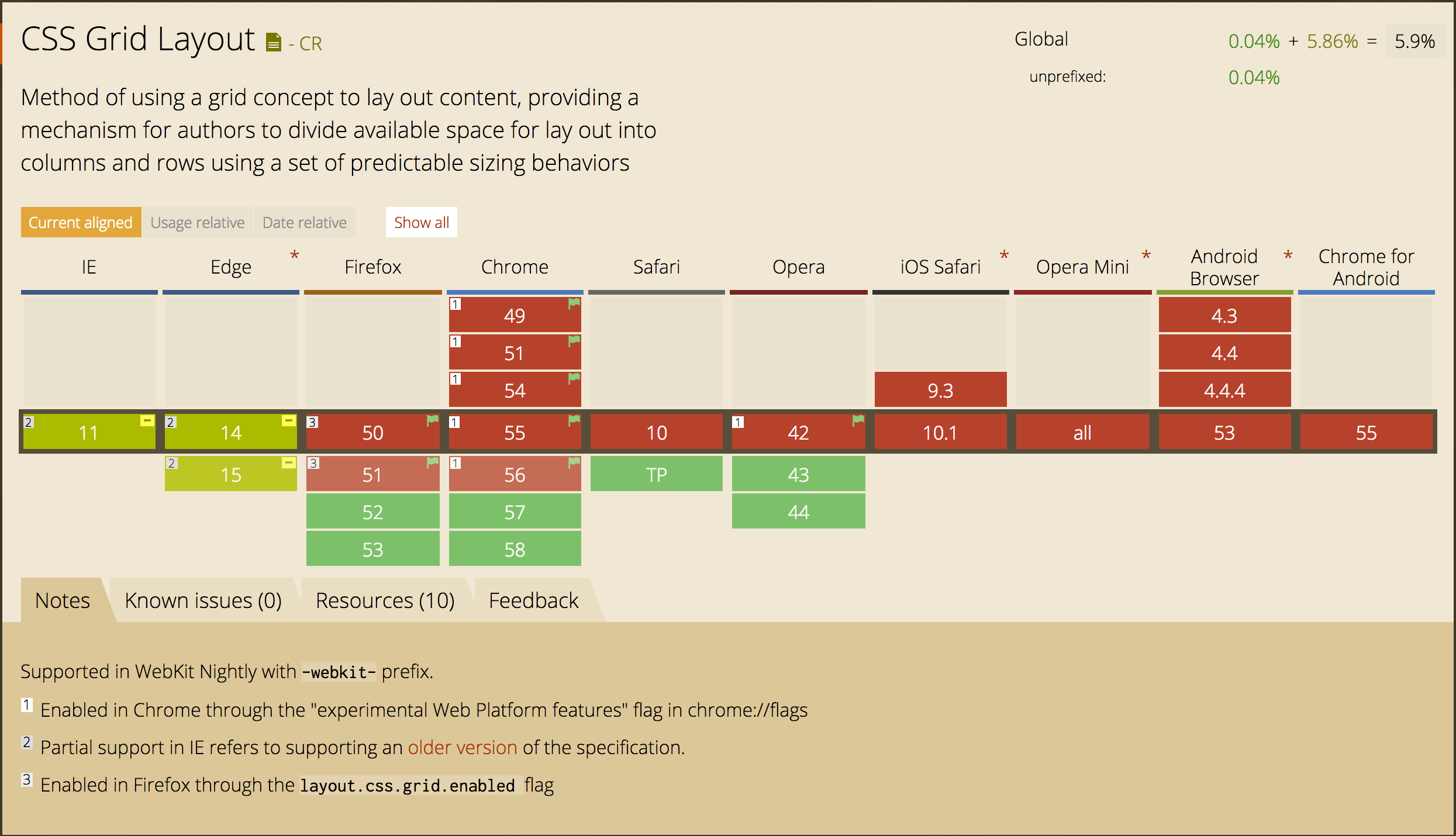Click the Show all button
Screen dimensions: 1456x836
(421, 222)
